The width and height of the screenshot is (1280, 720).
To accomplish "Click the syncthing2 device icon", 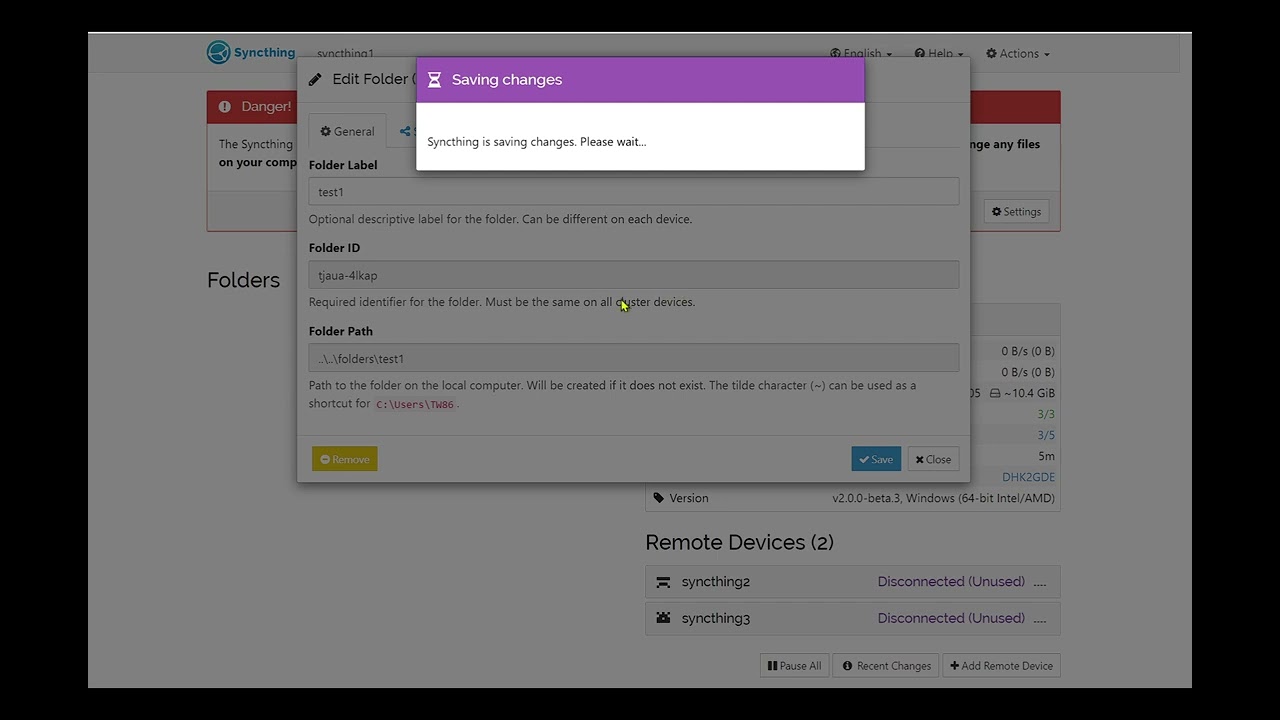I will click(x=663, y=582).
